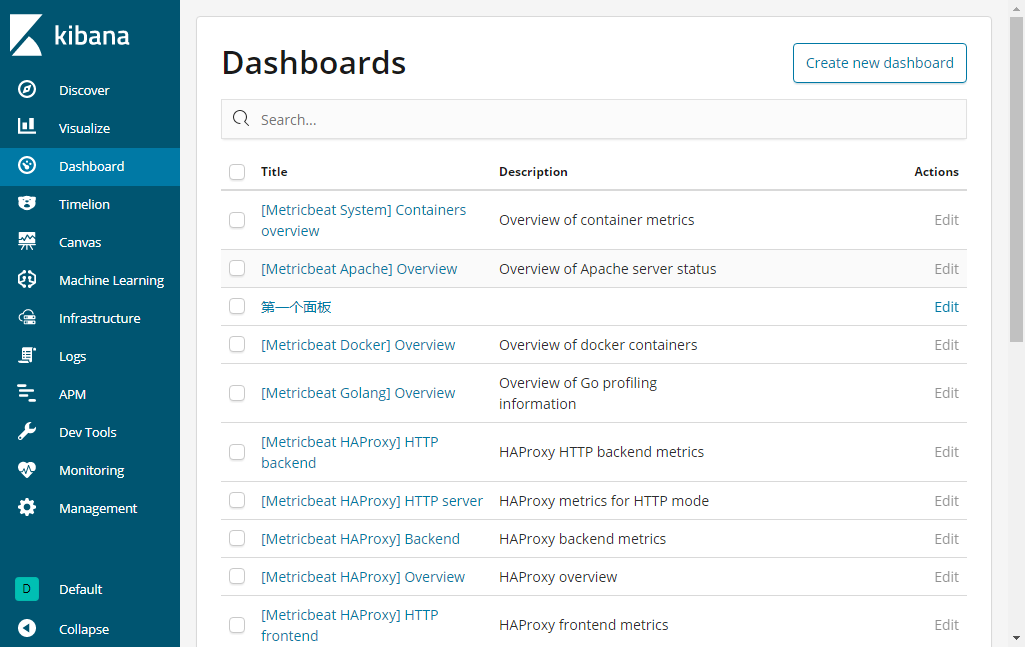
Task: Go to Visualize in the sidebar
Action: [90, 128]
